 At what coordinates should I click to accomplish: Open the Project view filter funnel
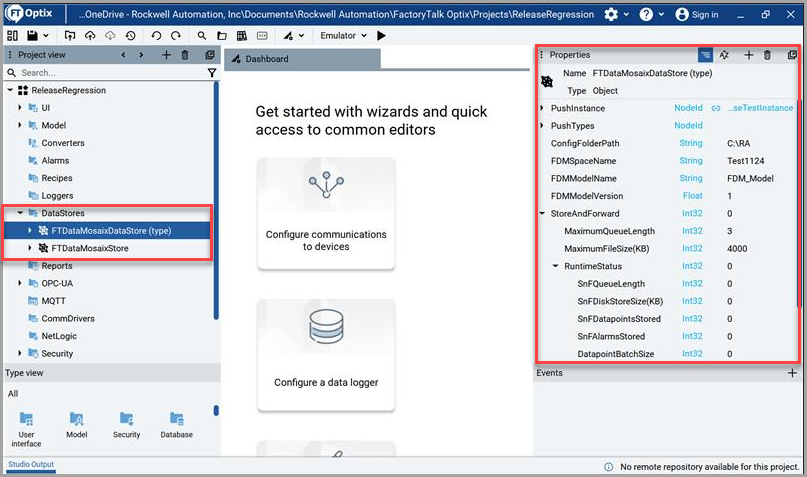point(212,73)
